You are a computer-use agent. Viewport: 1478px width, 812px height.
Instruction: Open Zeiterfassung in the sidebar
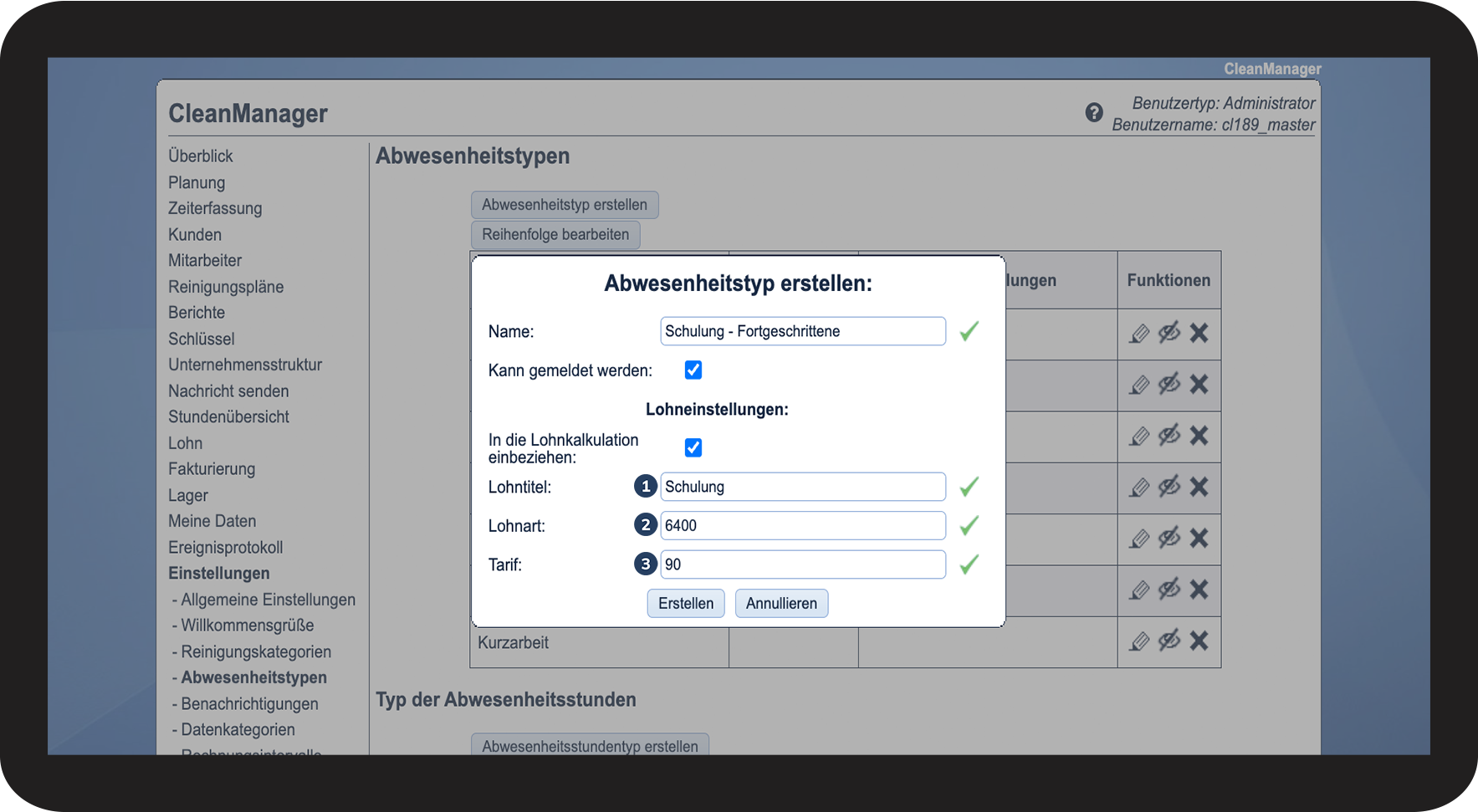point(215,208)
